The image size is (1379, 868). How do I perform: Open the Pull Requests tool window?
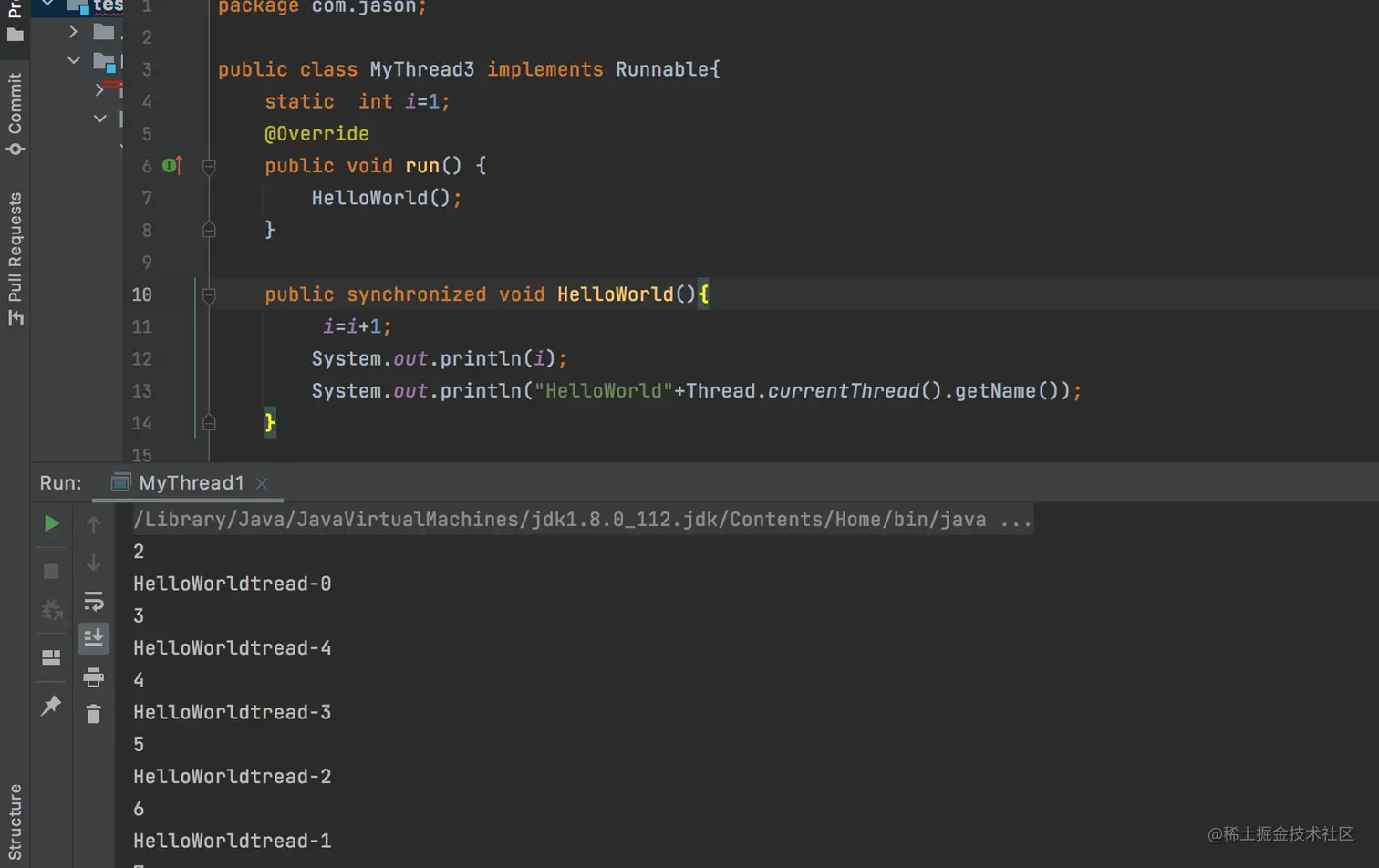(15, 258)
